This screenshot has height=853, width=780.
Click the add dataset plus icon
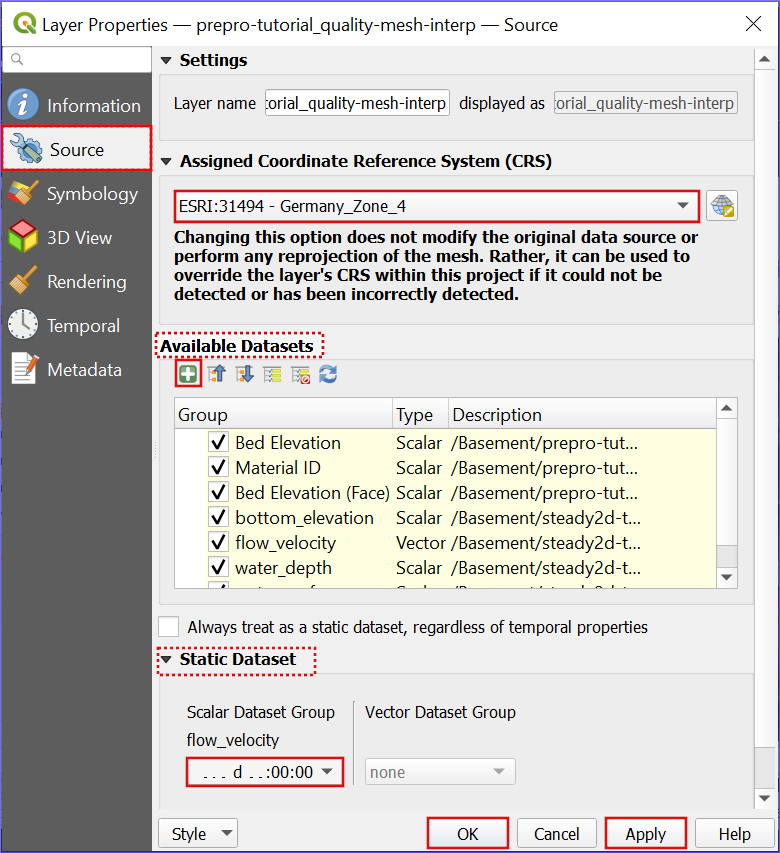188,375
